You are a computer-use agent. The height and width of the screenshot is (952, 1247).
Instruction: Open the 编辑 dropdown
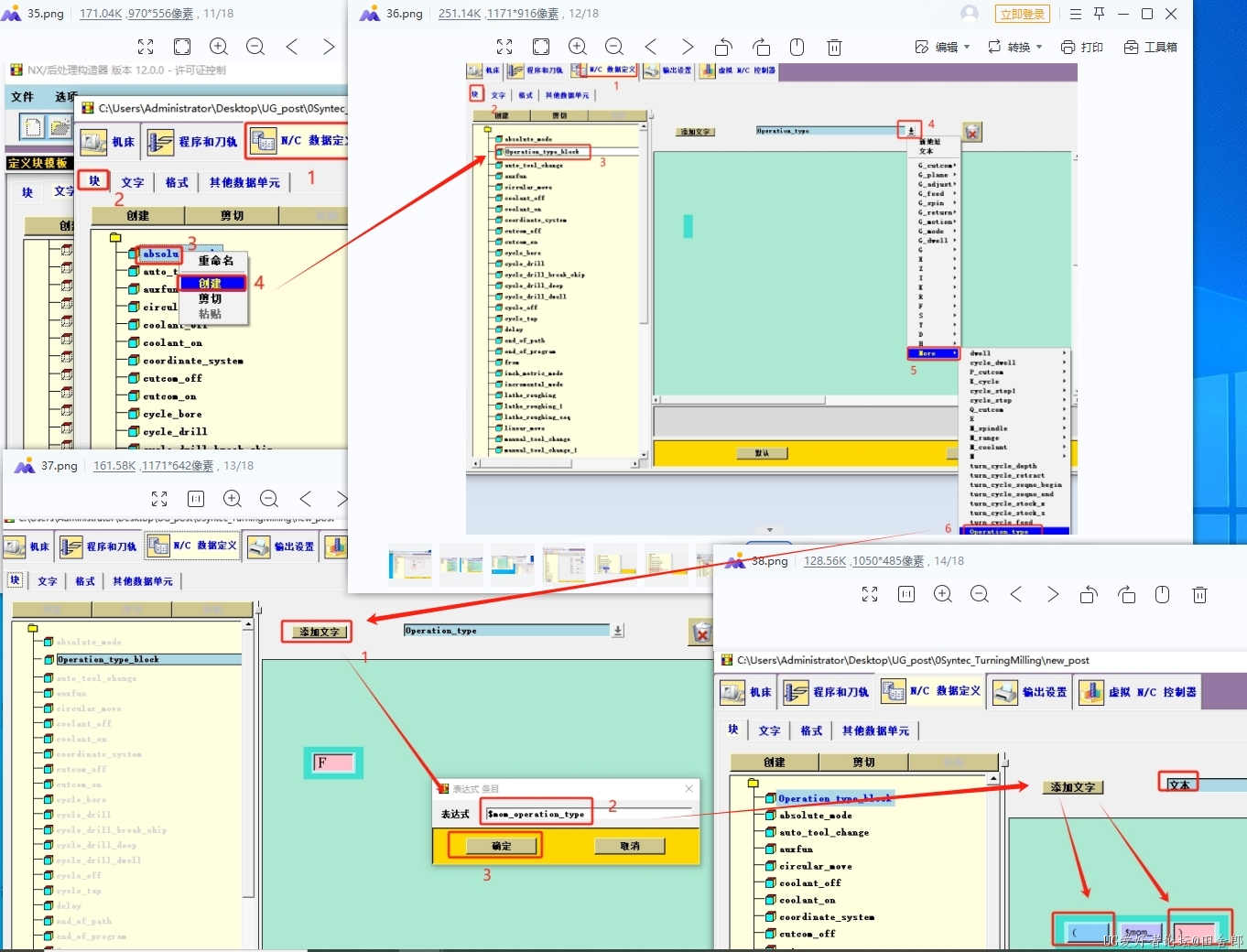click(942, 47)
